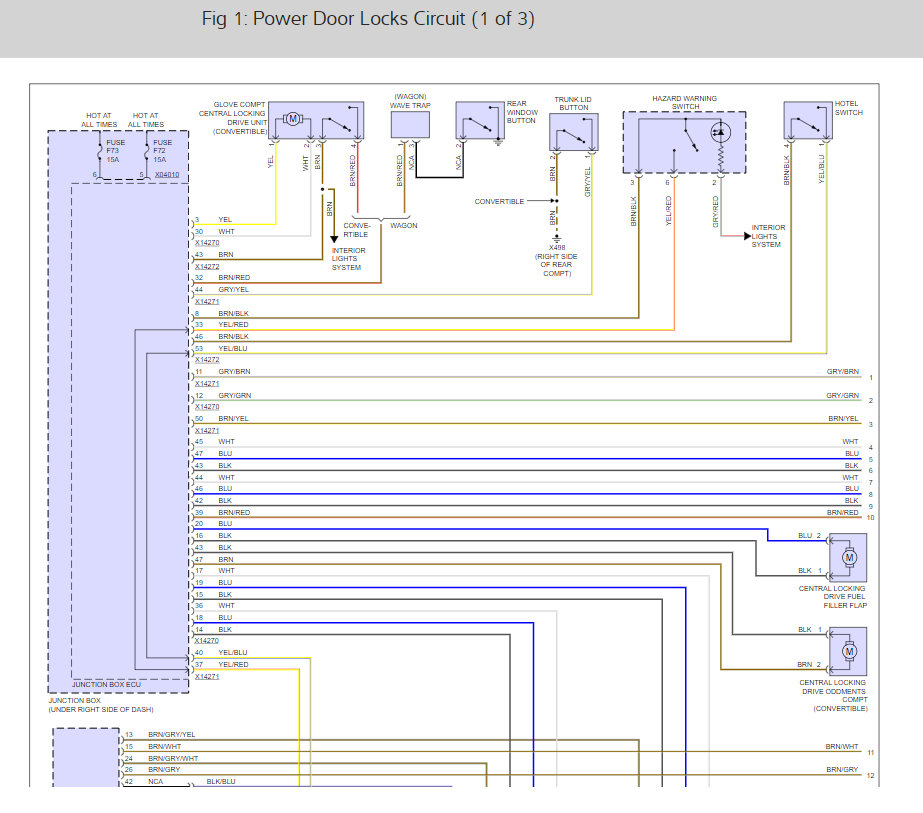
Task: Click the fuel filler flap drive motor symbol
Action: 849,558
